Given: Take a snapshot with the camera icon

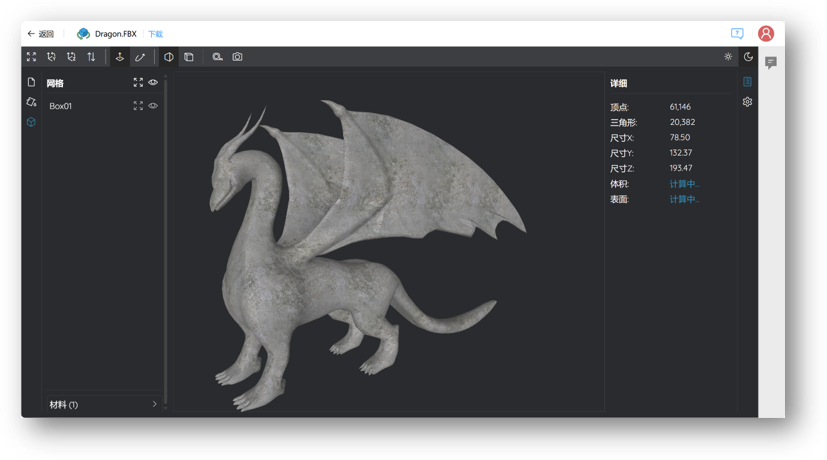Looking at the screenshot, I should 237,57.
